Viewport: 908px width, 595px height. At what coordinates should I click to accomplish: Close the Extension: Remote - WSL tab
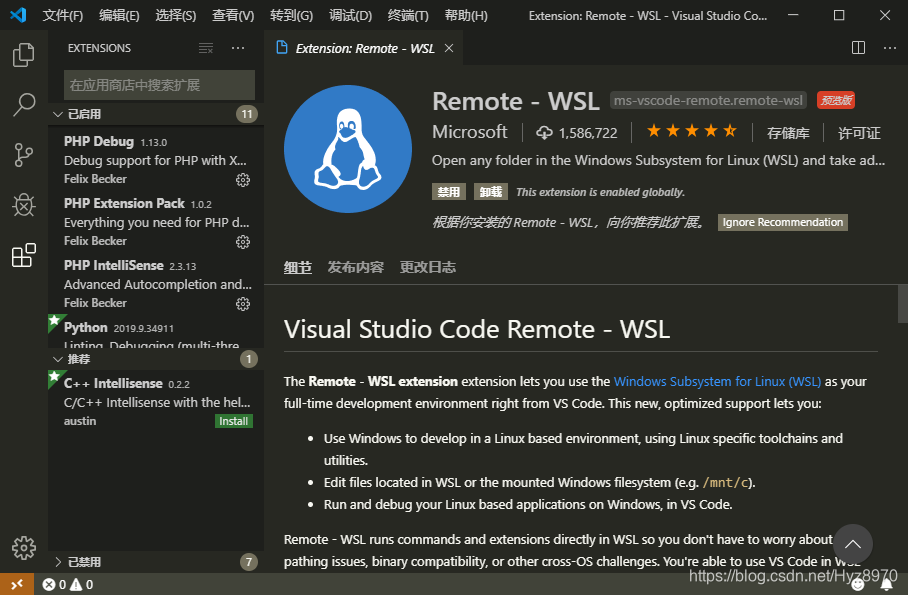click(449, 48)
